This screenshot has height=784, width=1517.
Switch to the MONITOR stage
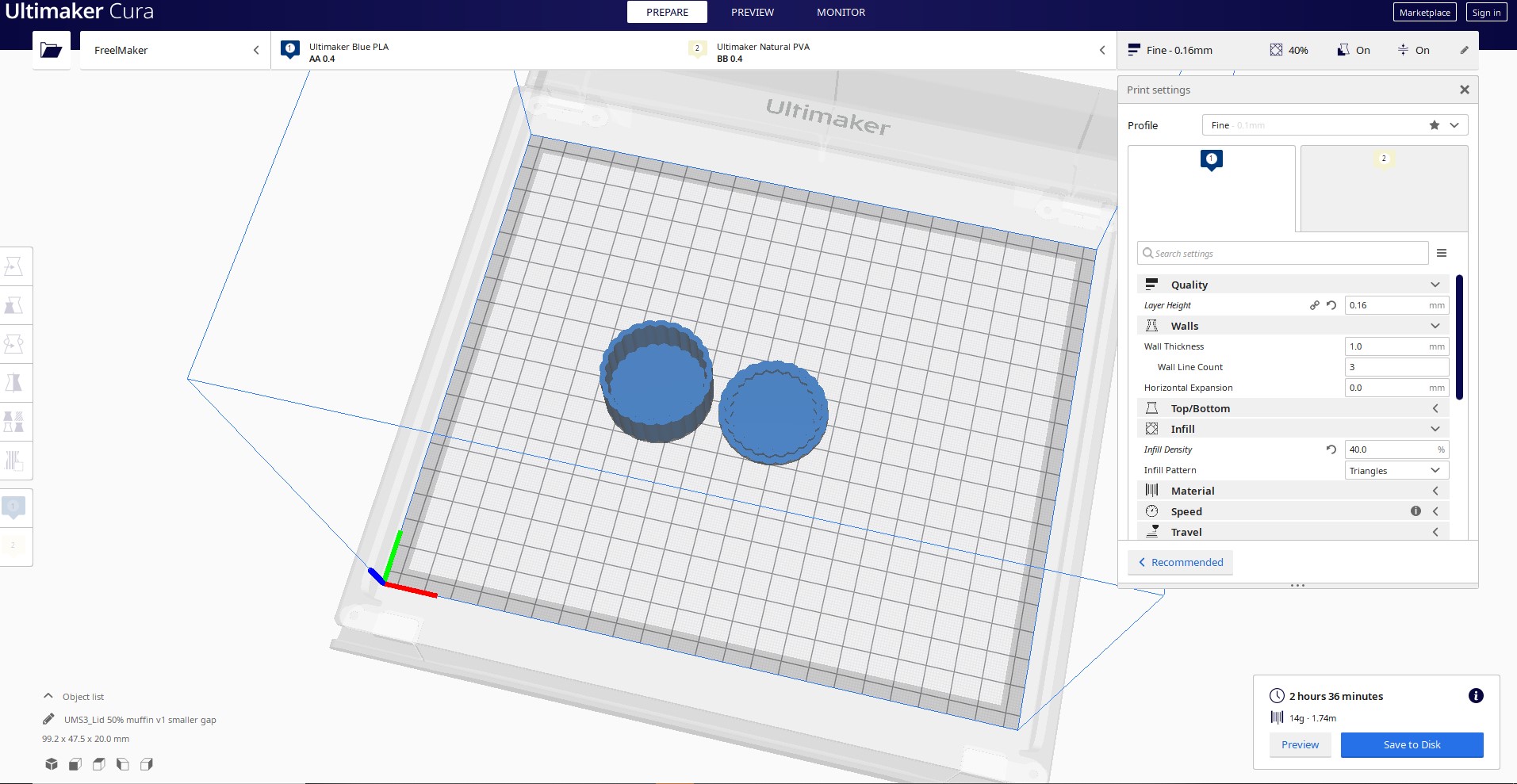pyautogui.click(x=841, y=12)
